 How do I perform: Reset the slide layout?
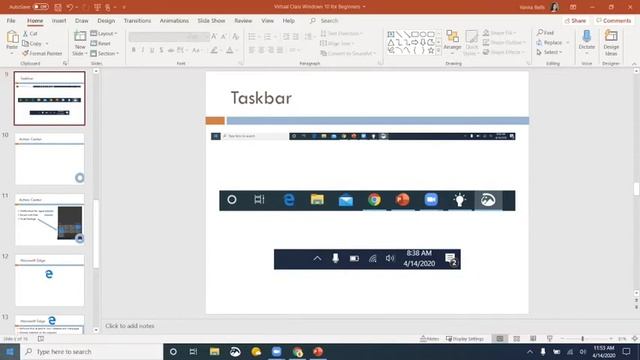(100, 43)
